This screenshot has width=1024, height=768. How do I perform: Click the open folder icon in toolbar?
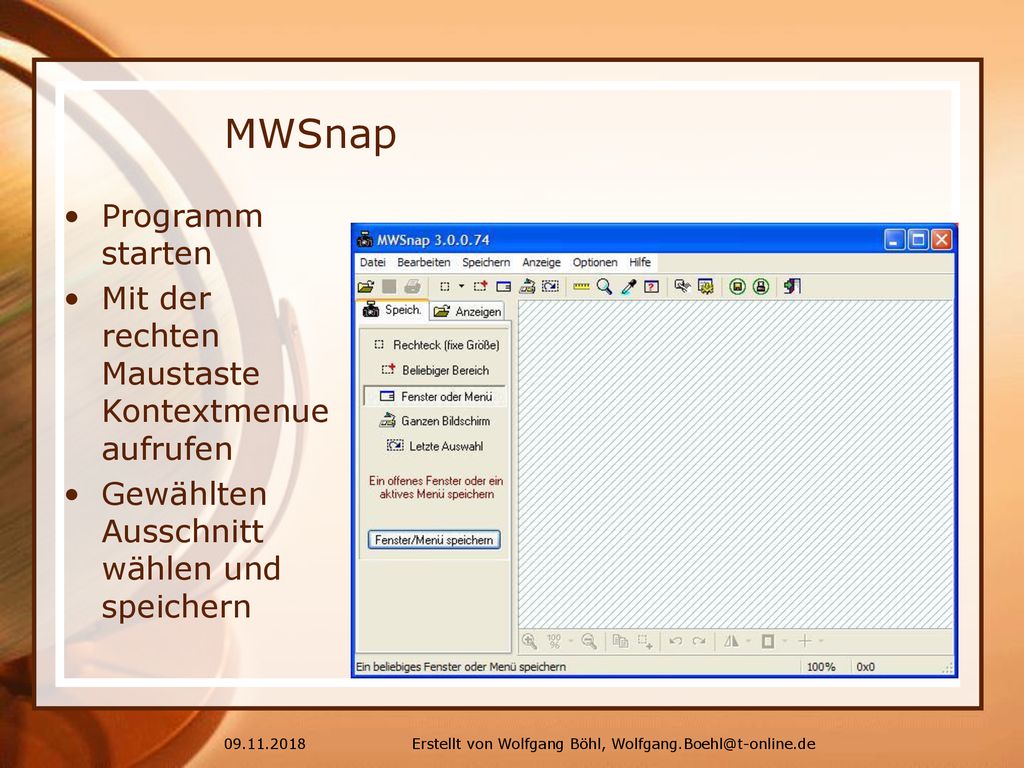coord(366,286)
